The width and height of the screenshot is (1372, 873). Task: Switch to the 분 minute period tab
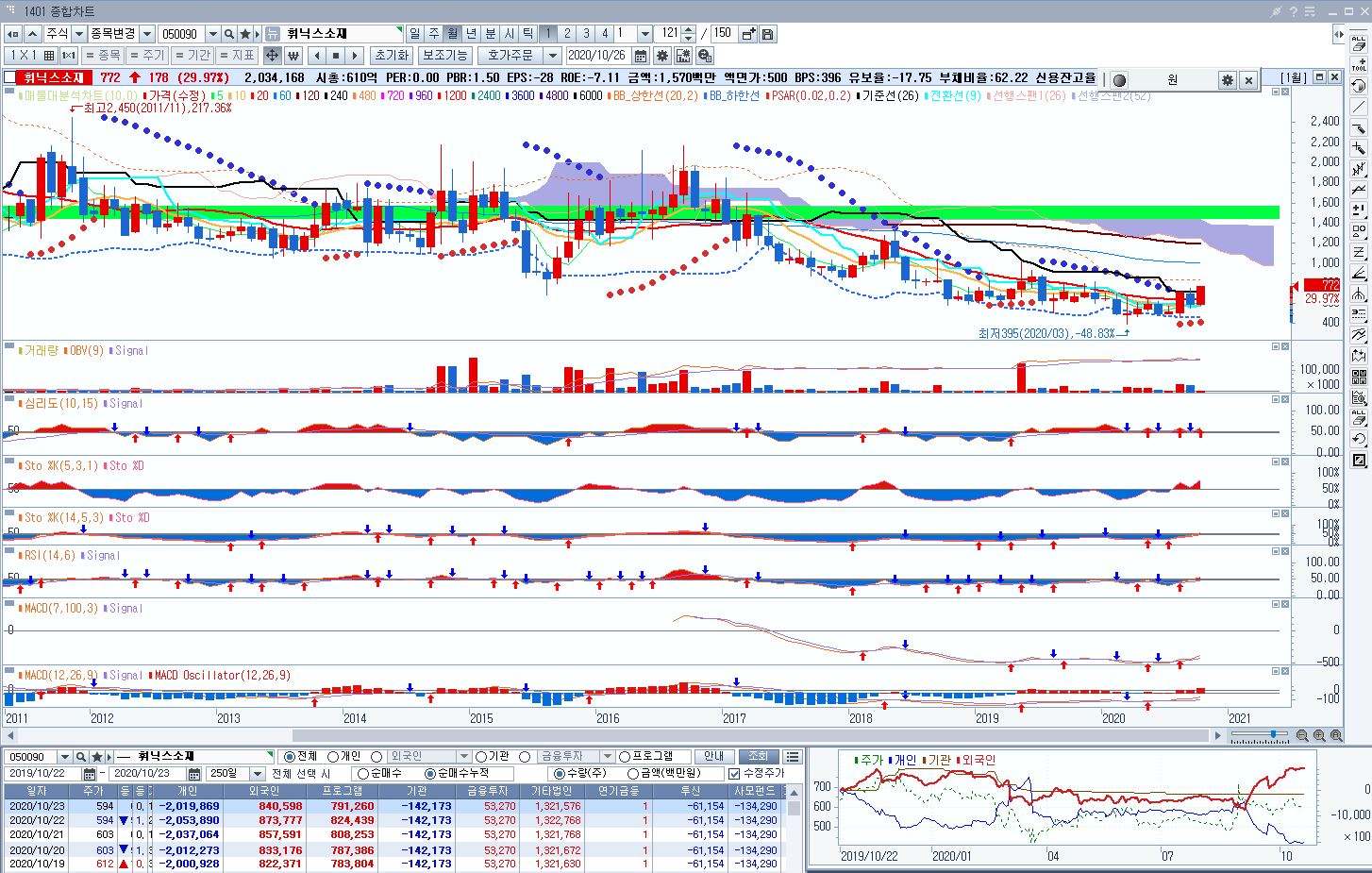click(x=491, y=34)
